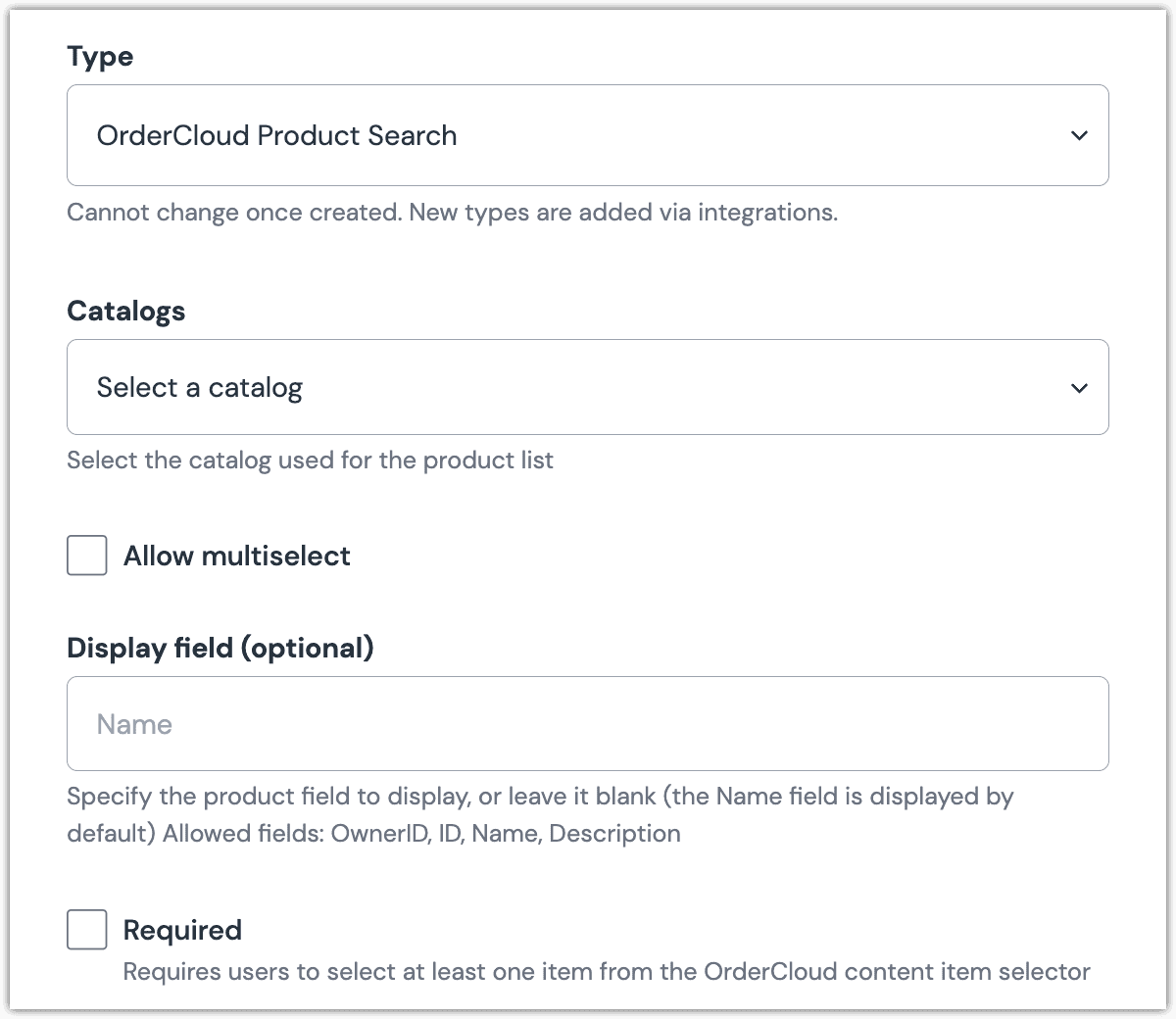1176x1019 pixels.
Task: Check the Required option
Action: tap(86, 930)
